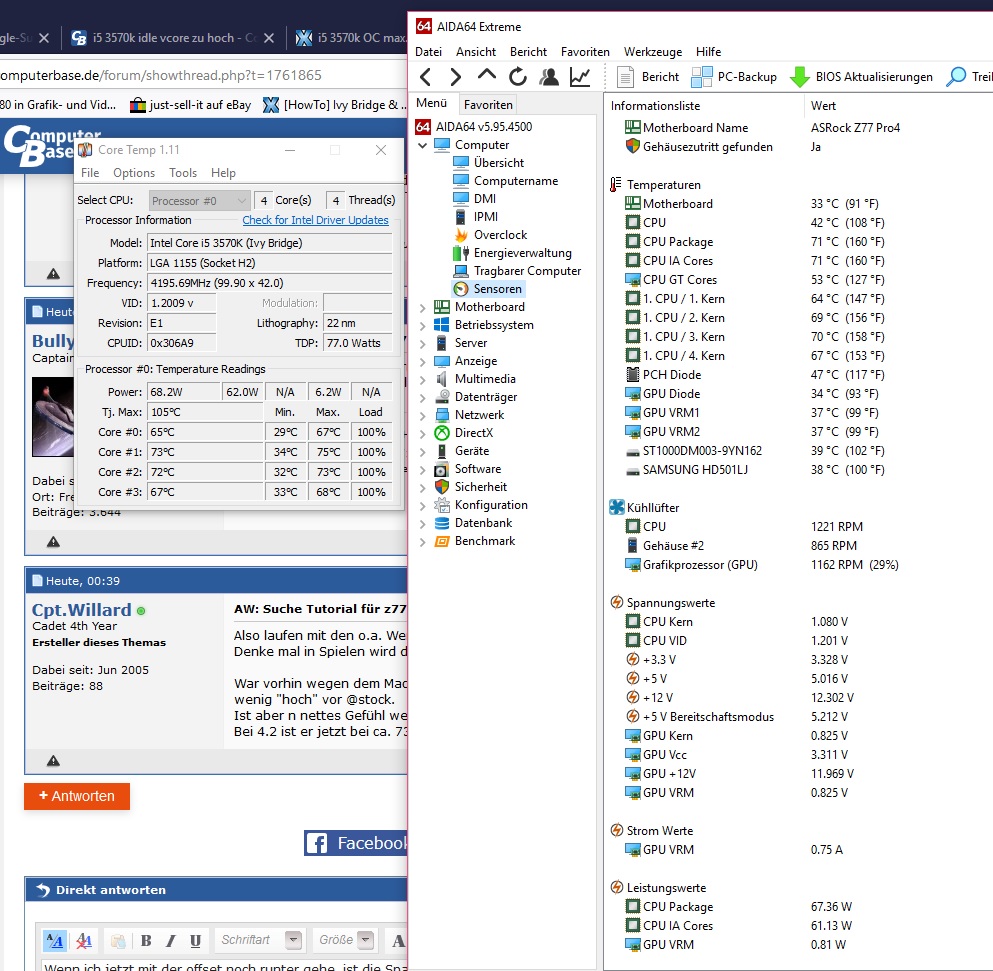
Task: Select the Overclock tree item
Action: pos(500,235)
